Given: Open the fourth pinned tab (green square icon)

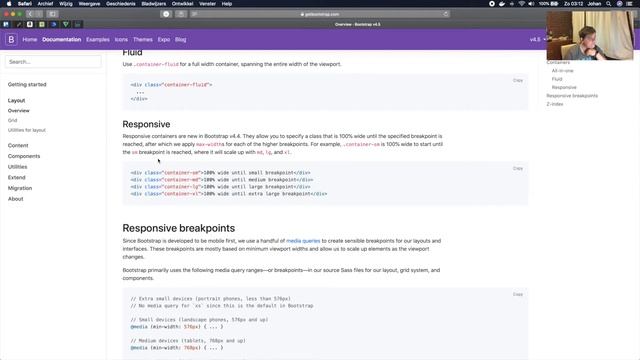Looking at the screenshot, I should click(x=42, y=24).
